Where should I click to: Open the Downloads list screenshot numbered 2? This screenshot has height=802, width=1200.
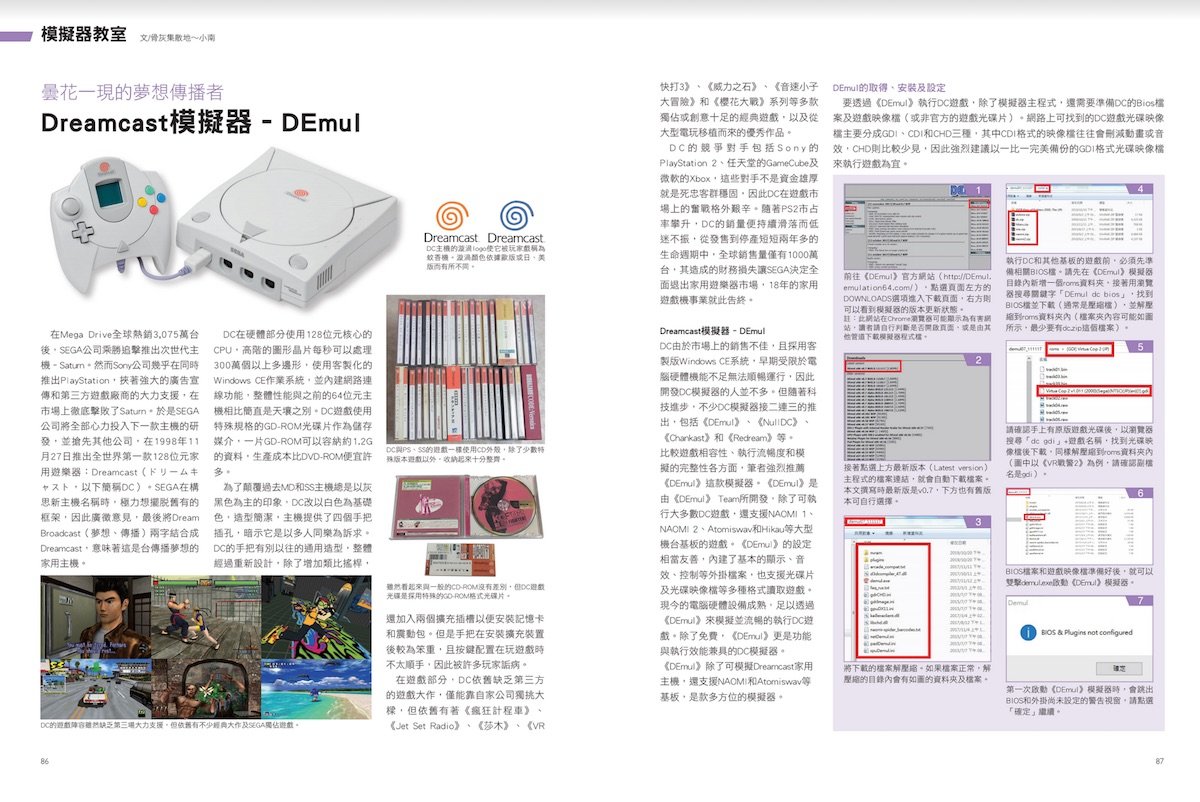tap(918, 406)
